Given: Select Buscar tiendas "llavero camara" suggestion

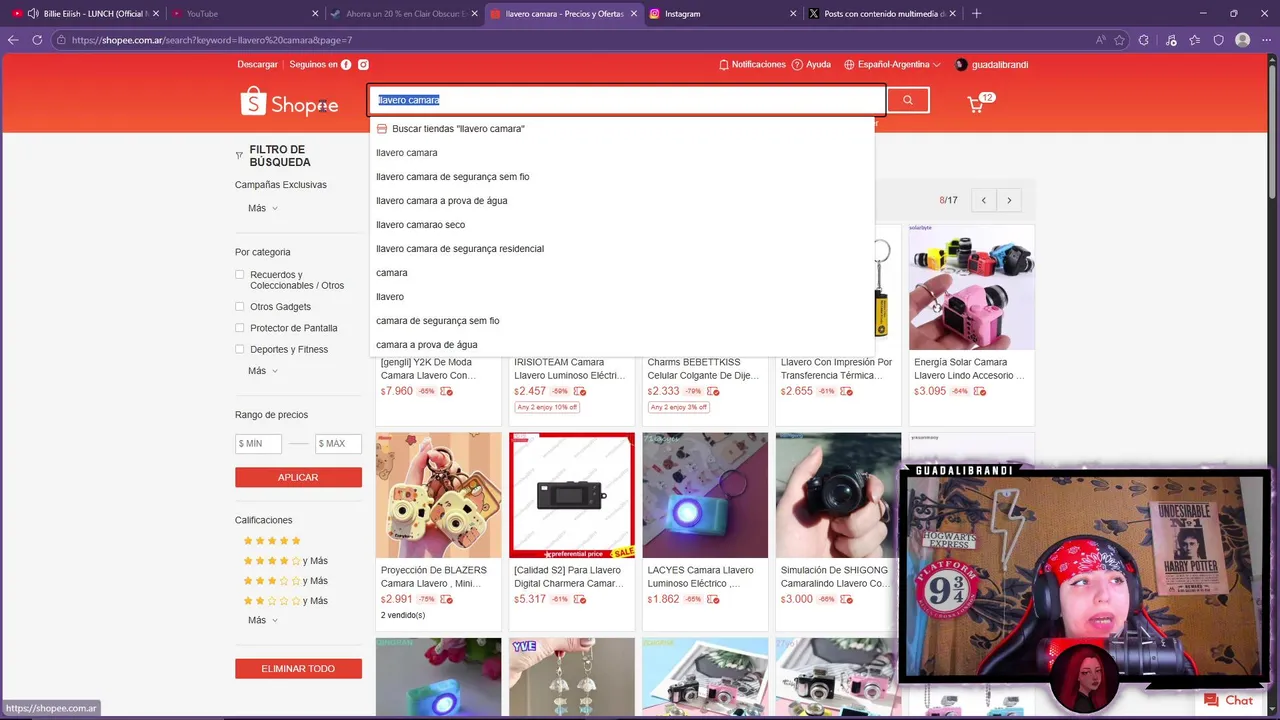Looking at the screenshot, I should coord(622,129).
